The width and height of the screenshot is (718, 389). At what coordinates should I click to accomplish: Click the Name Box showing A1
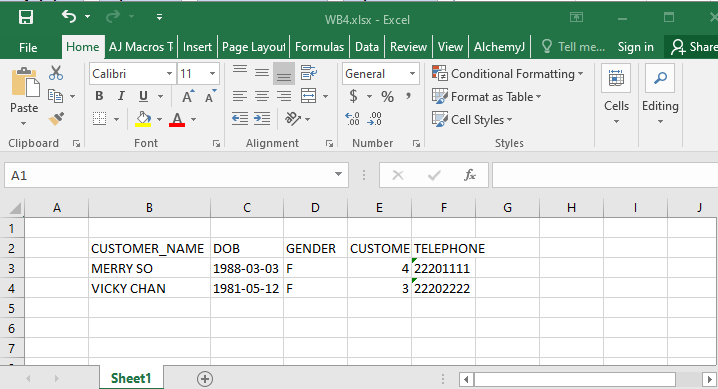(176, 175)
